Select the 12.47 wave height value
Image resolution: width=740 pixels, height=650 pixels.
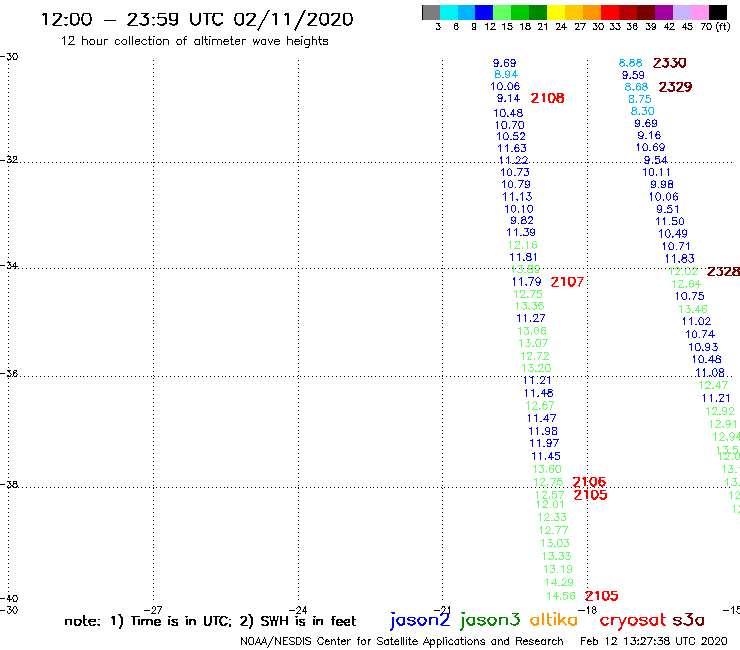click(713, 385)
